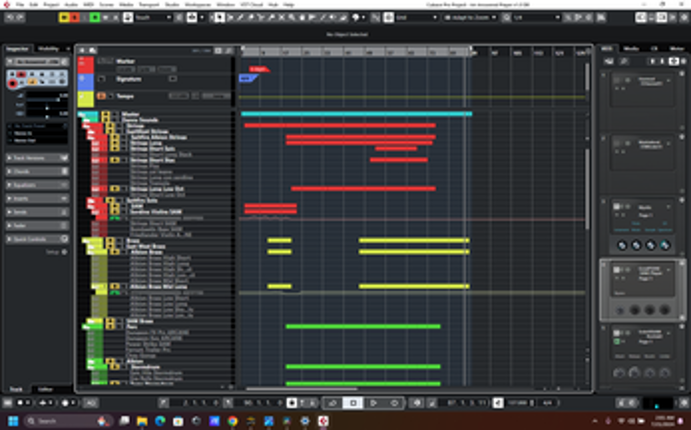691x430 pixels.
Task: Click the horizontal scrollbar below the timeline
Action: click(302, 389)
